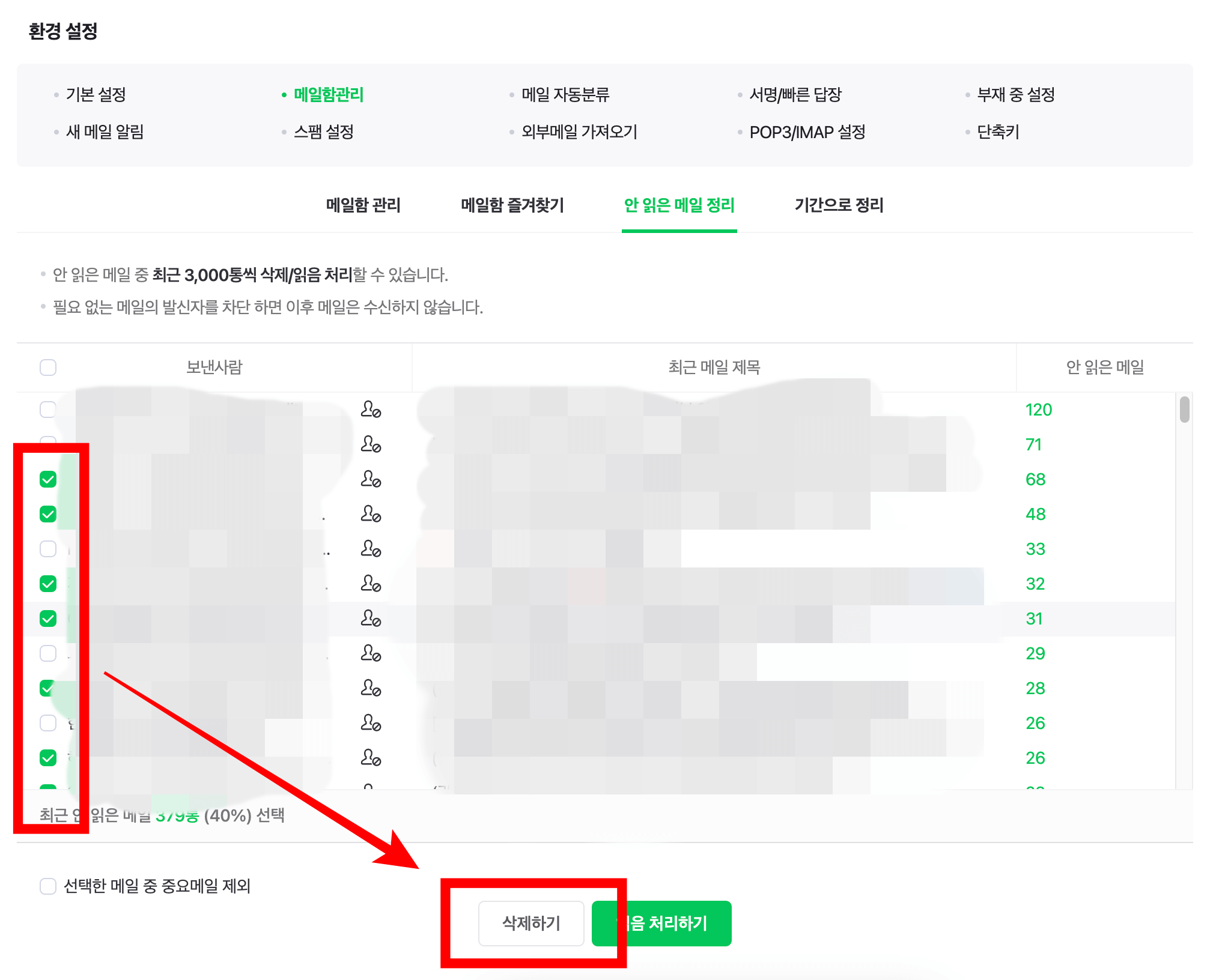Uncheck the box for the 68-unread sender
The width and height of the screenshot is (1228, 980).
coord(48,479)
